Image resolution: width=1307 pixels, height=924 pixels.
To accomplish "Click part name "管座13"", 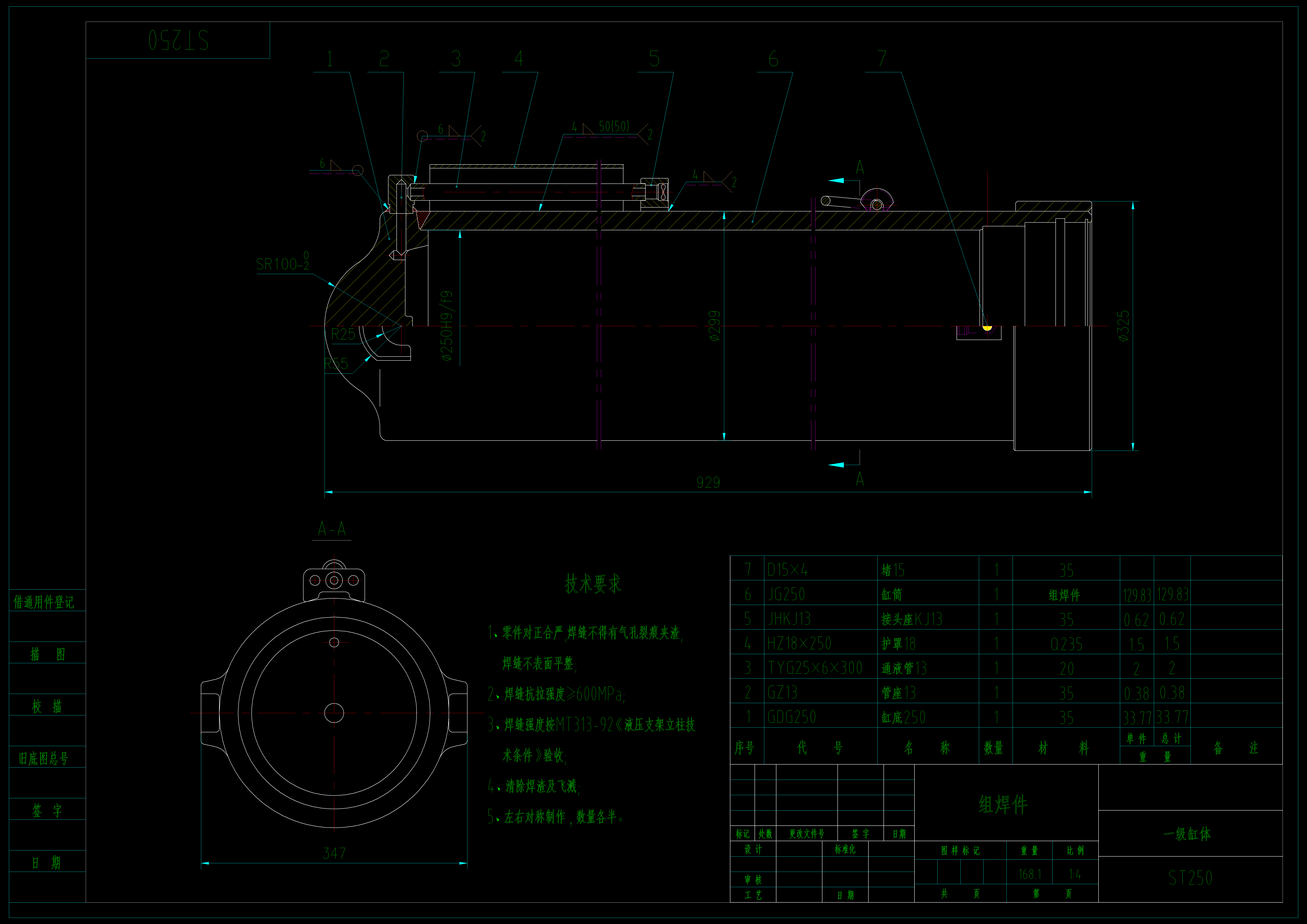I will coord(898,692).
